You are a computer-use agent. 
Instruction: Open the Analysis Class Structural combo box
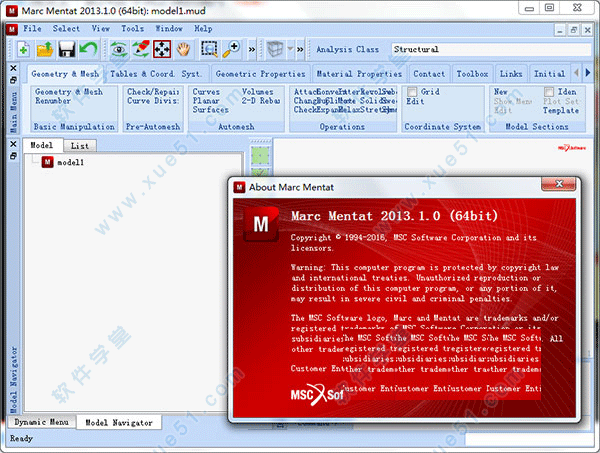point(491,49)
